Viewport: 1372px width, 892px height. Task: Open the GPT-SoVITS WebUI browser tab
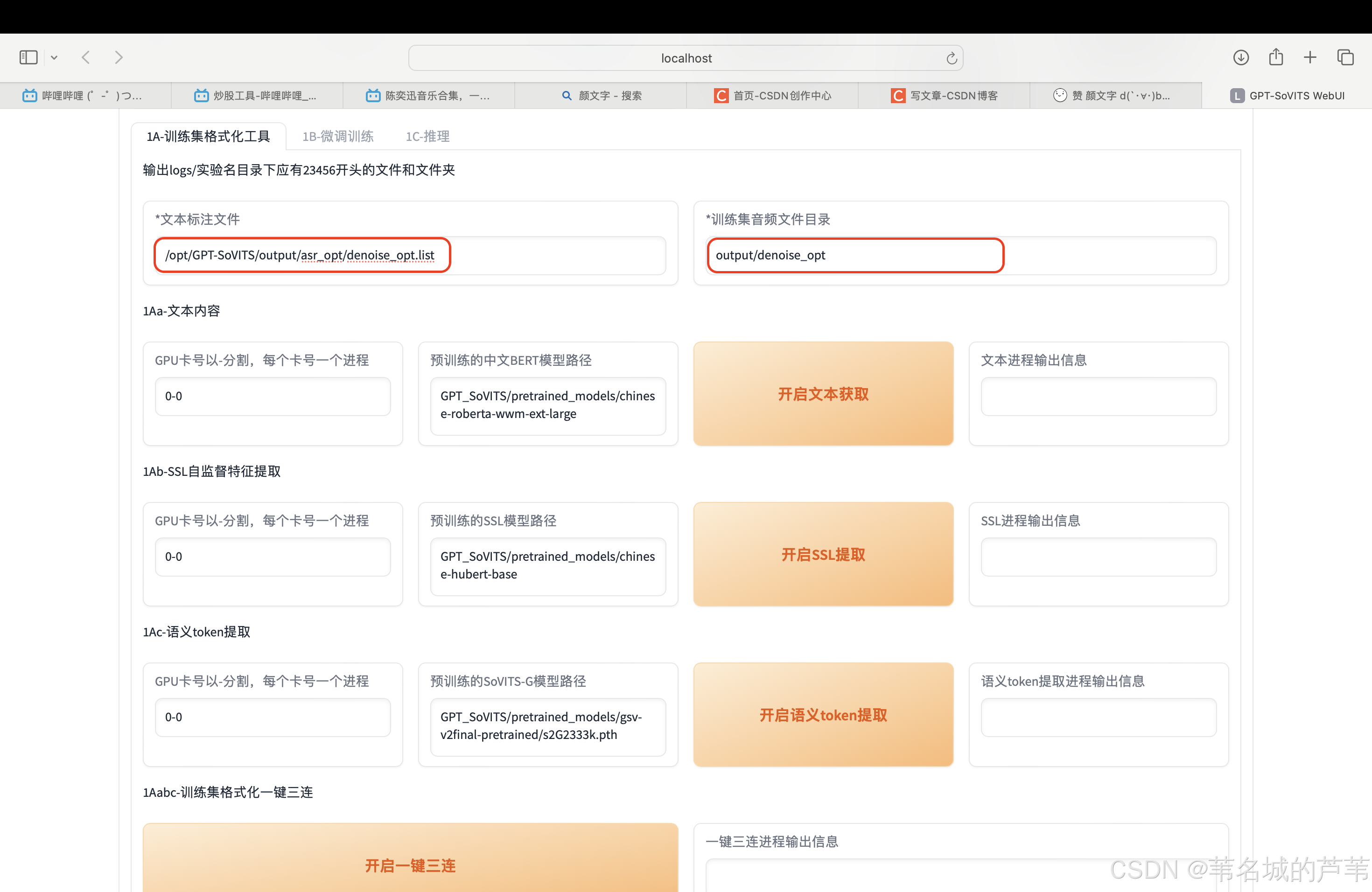pyautogui.click(x=1287, y=96)
